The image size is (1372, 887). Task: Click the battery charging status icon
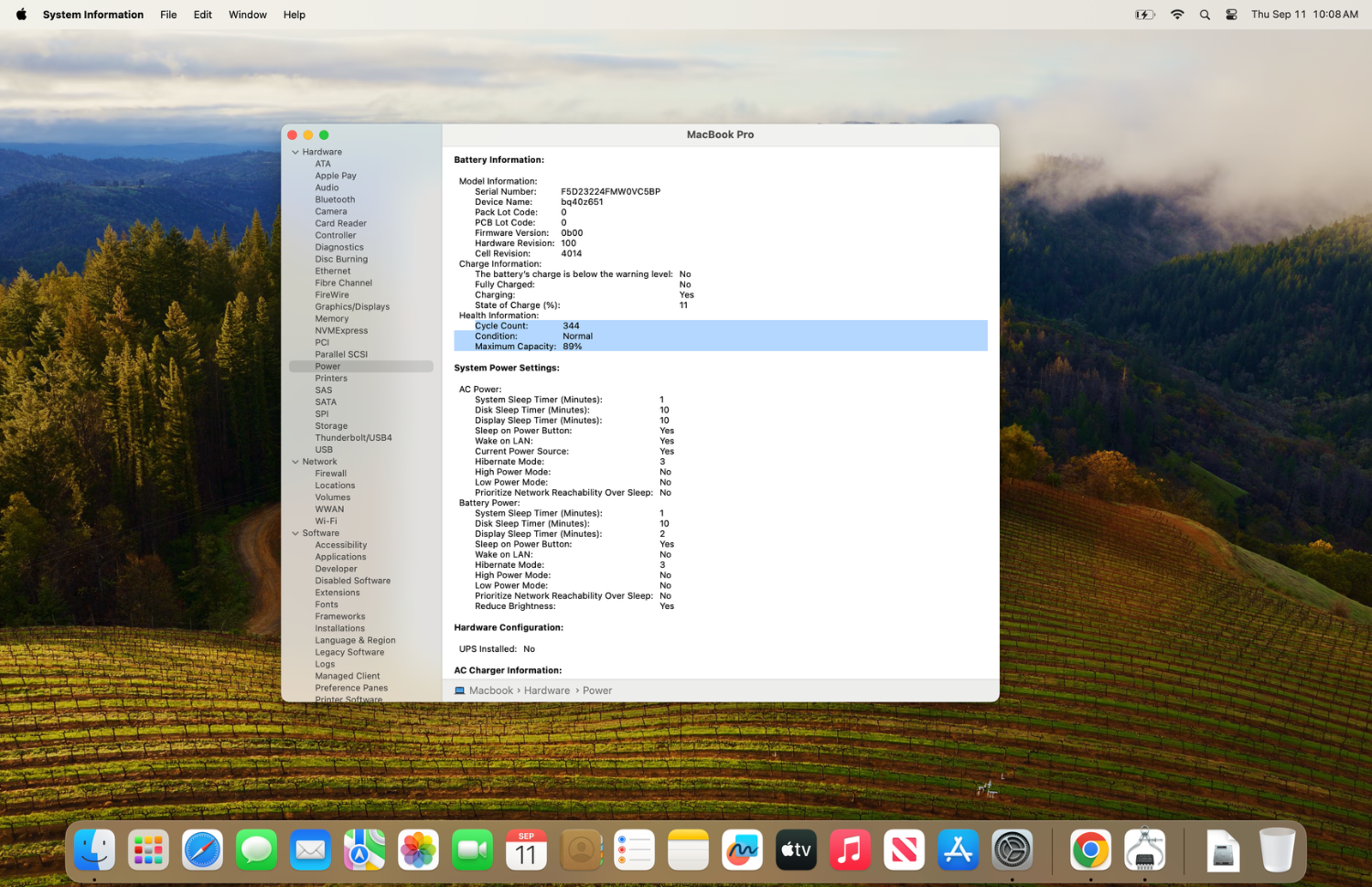(x=1144, y=15)
